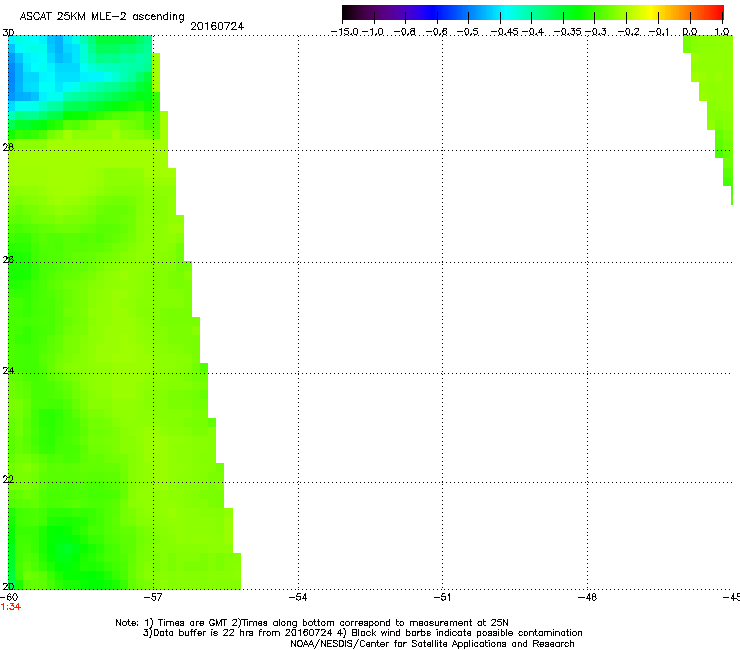Click the longitude axis label "-48"
The image size is (740, 650).
point(588,597)
